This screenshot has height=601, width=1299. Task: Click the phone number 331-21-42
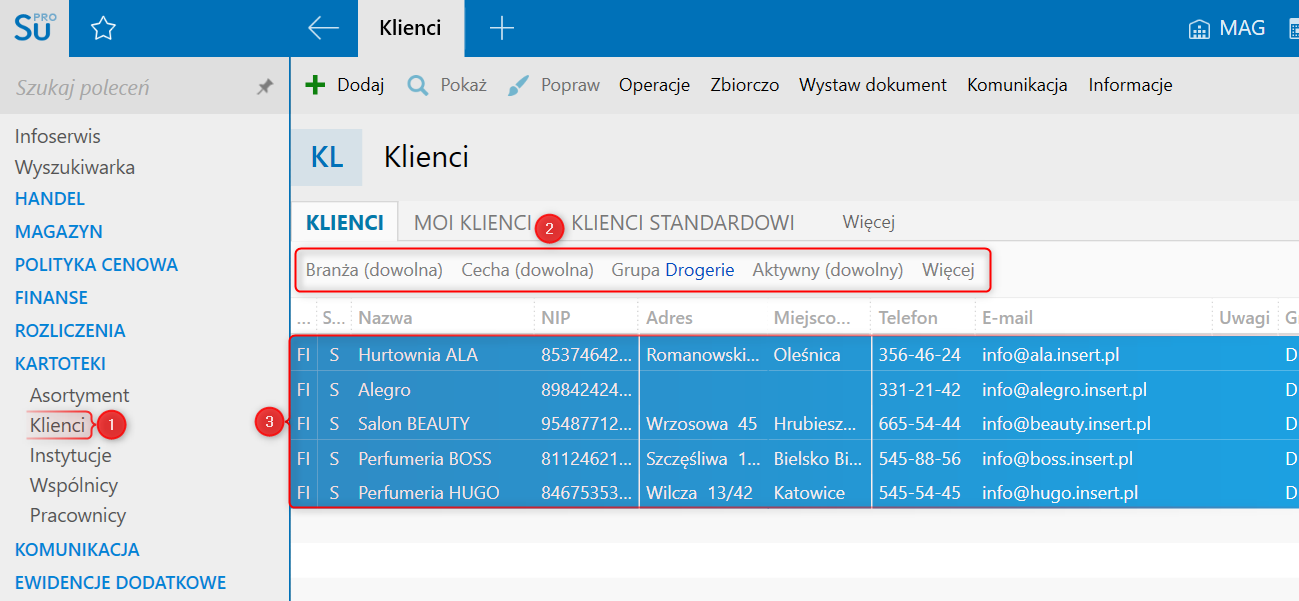pyautogui.click(x=919, y=389)
